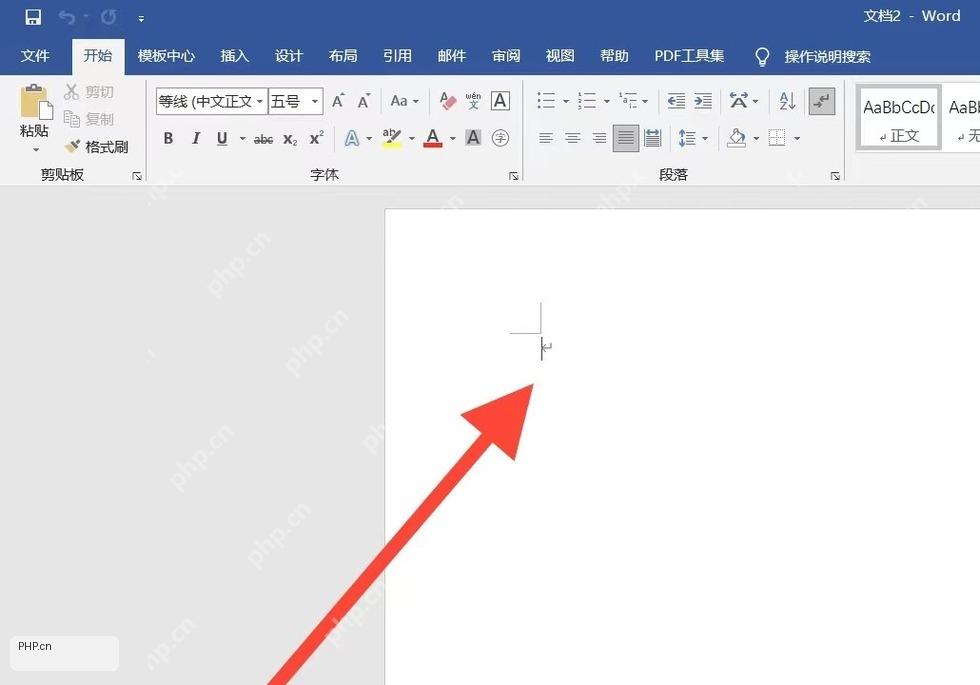Click the 格式刷 format painter
980x685 pixels.
97,147
